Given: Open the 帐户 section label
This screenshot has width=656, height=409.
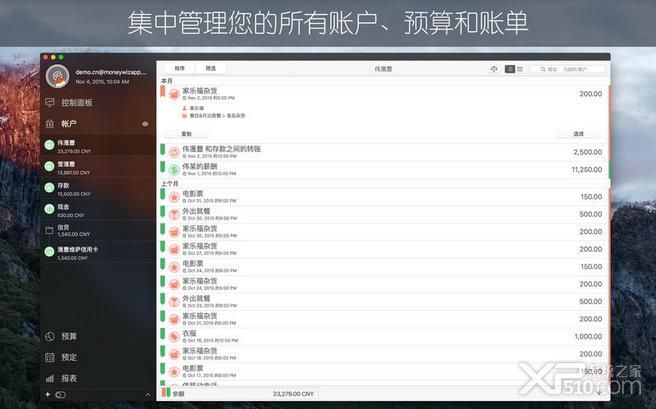Looking at the screenshot, I should click(x=69, y=123).
